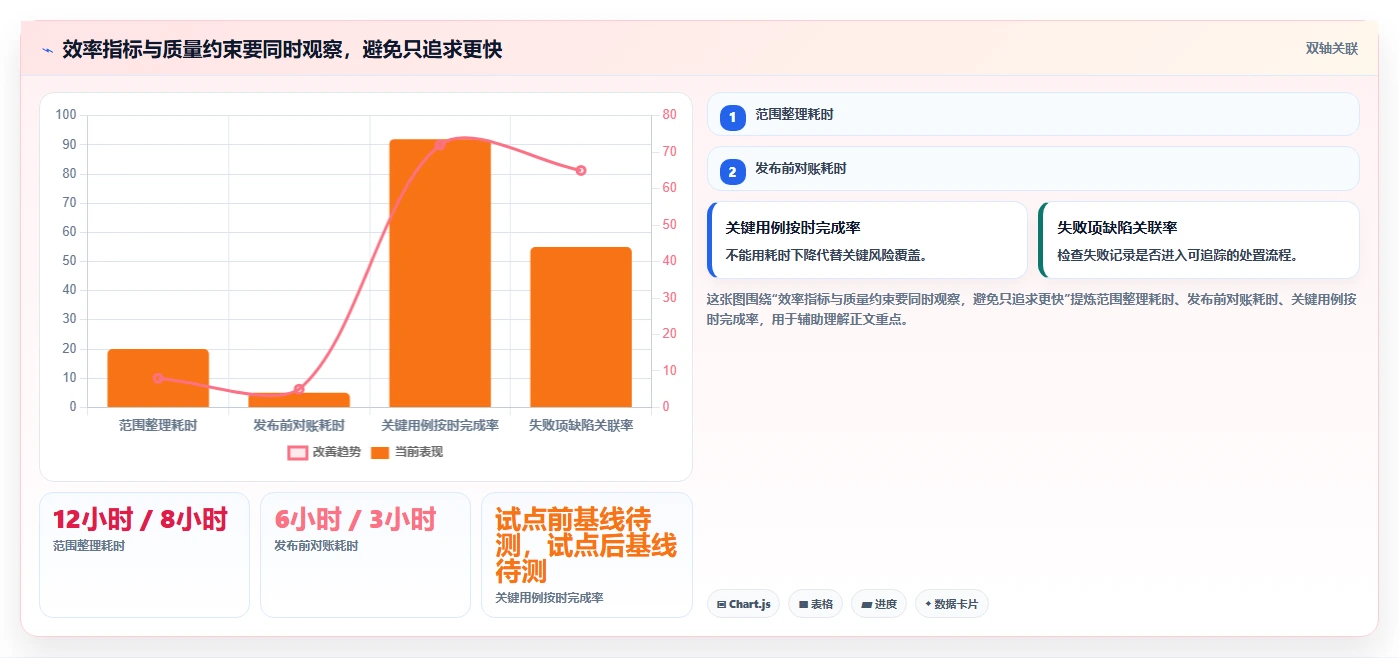Click the 数据卡片 tag

[951, 604]
